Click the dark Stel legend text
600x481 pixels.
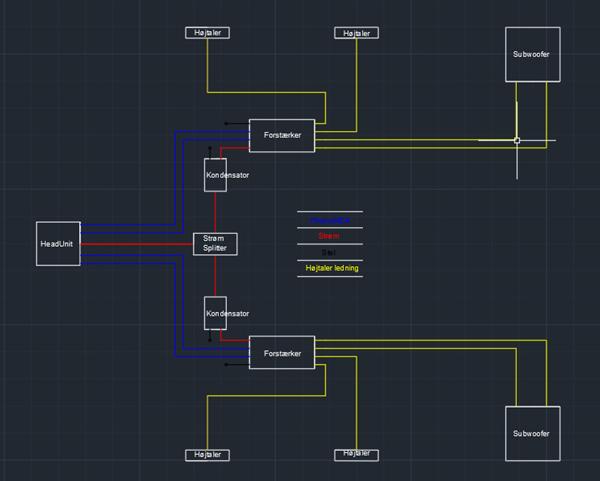tap(329, 252)
